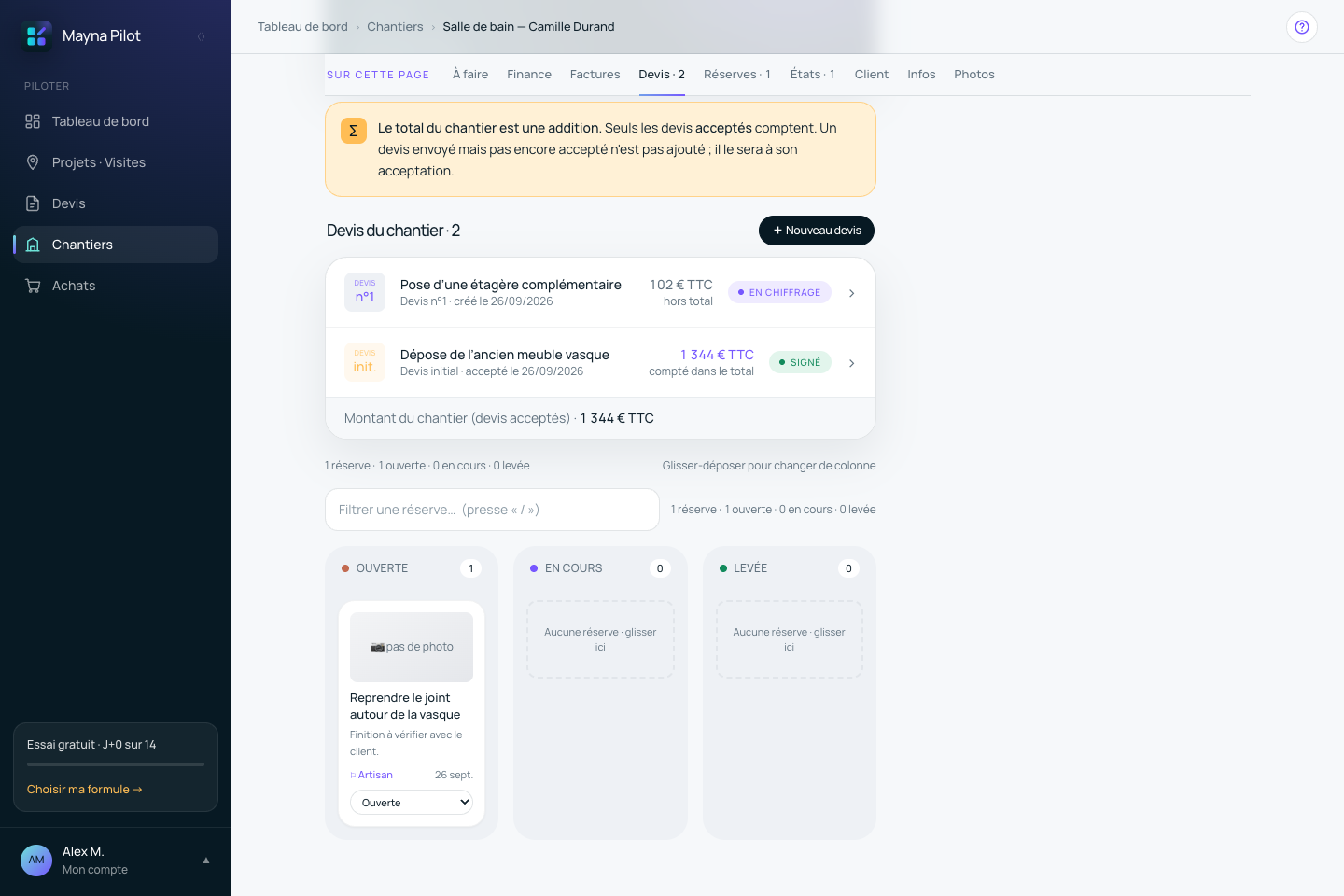Focus the 'Filtrer une réserve…' search field

pos(492,510)
